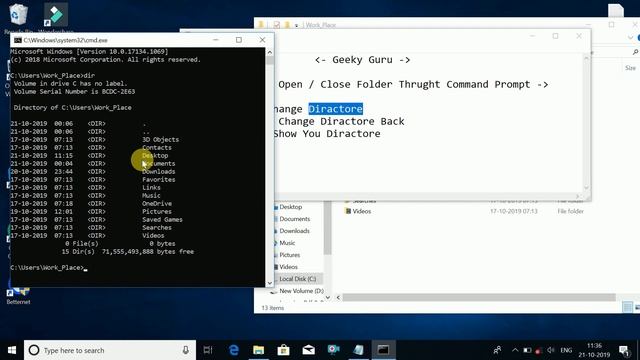The image size is (640, 360).
Task: Click the search icon in Explorer window
Action: point(635,52)
